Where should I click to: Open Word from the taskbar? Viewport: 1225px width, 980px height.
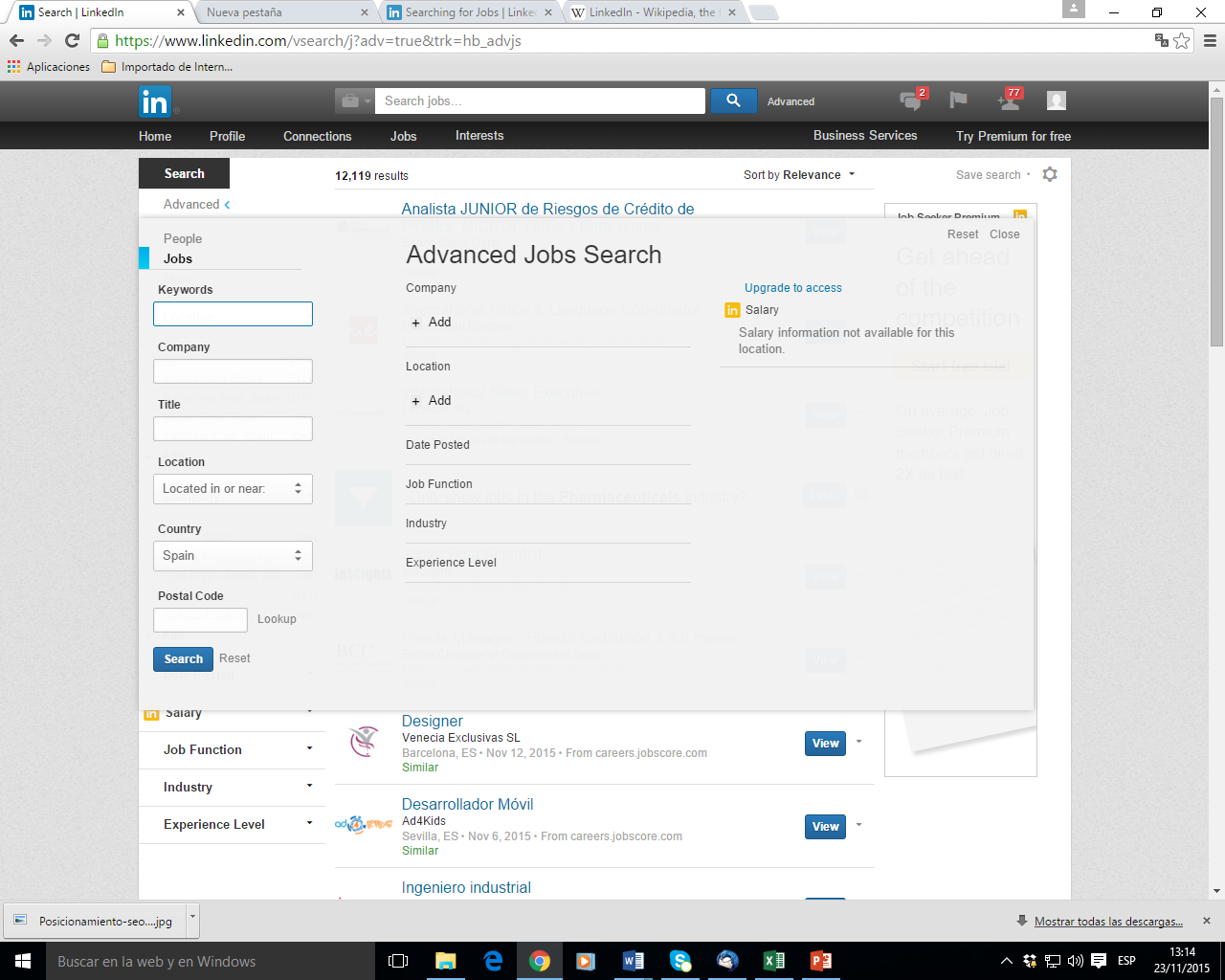click(x=633, y=961)
